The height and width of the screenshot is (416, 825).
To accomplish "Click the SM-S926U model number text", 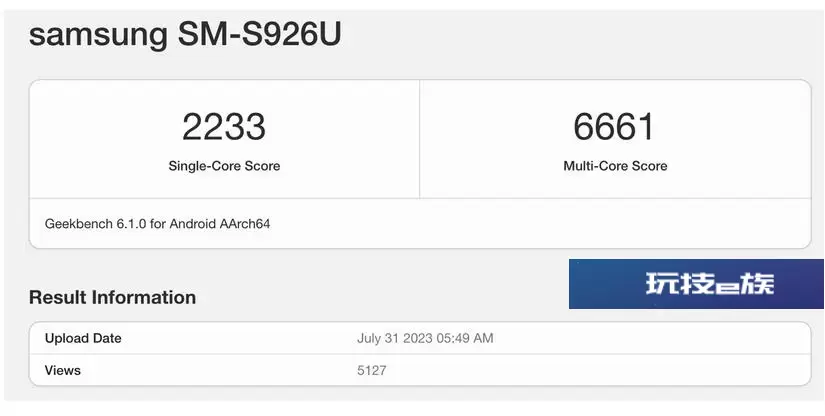I will (x=259, y=33).
